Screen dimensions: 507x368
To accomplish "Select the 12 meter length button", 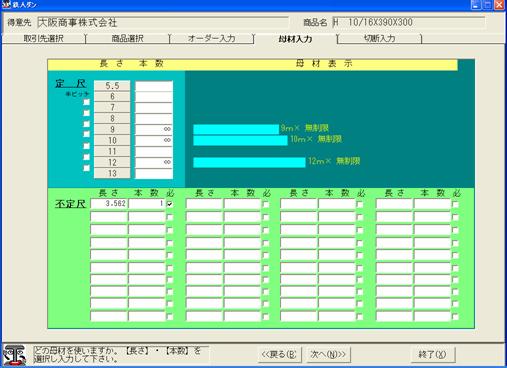I will tap(112, 162).
